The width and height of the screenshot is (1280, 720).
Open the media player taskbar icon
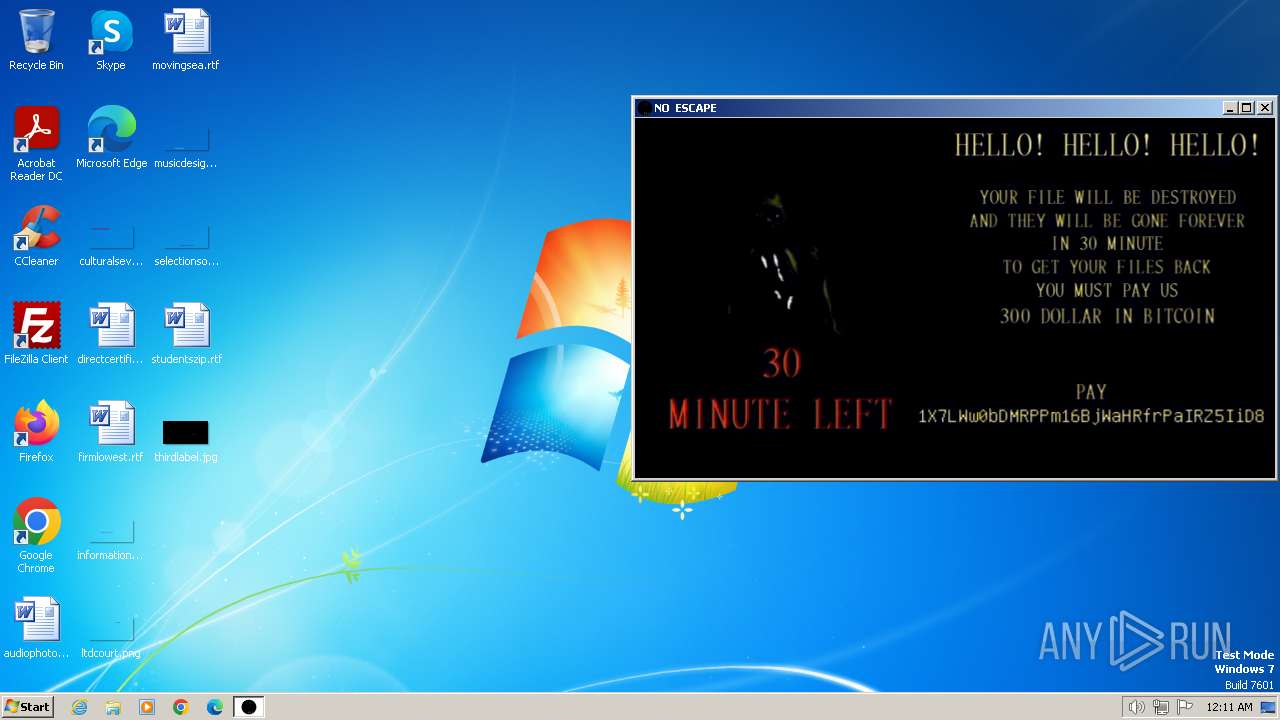pyautogui.click(x=147, y=707)
